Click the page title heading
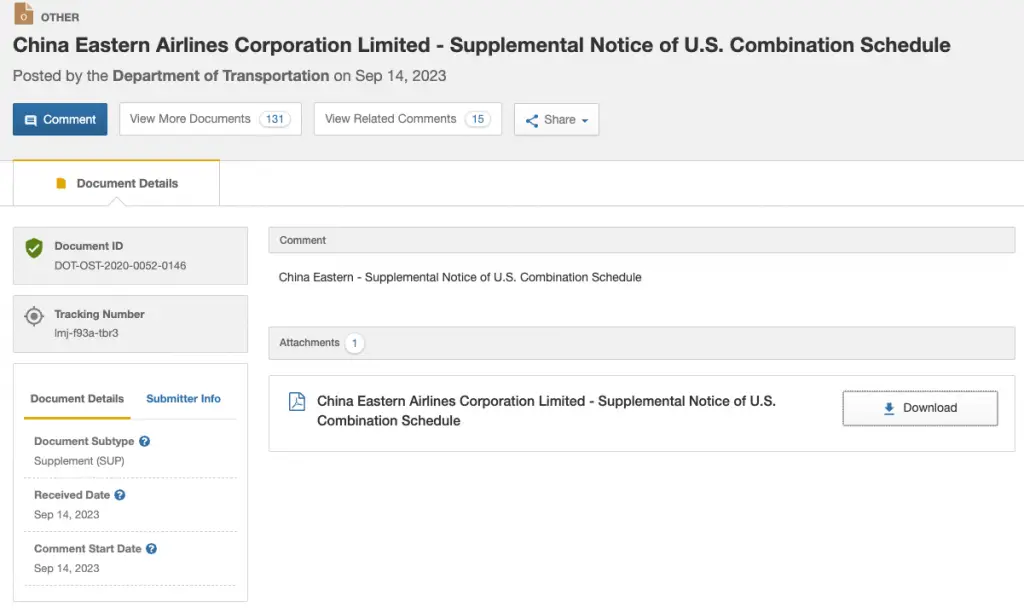This screenshot has width=1024, height=613. point(481,45)
